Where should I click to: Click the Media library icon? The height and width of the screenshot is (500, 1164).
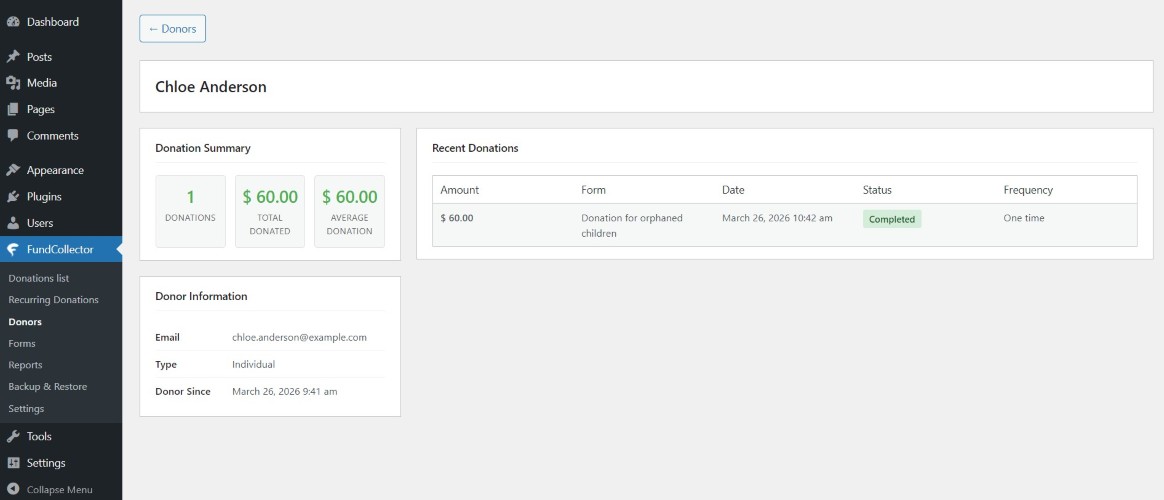[13, 83]
